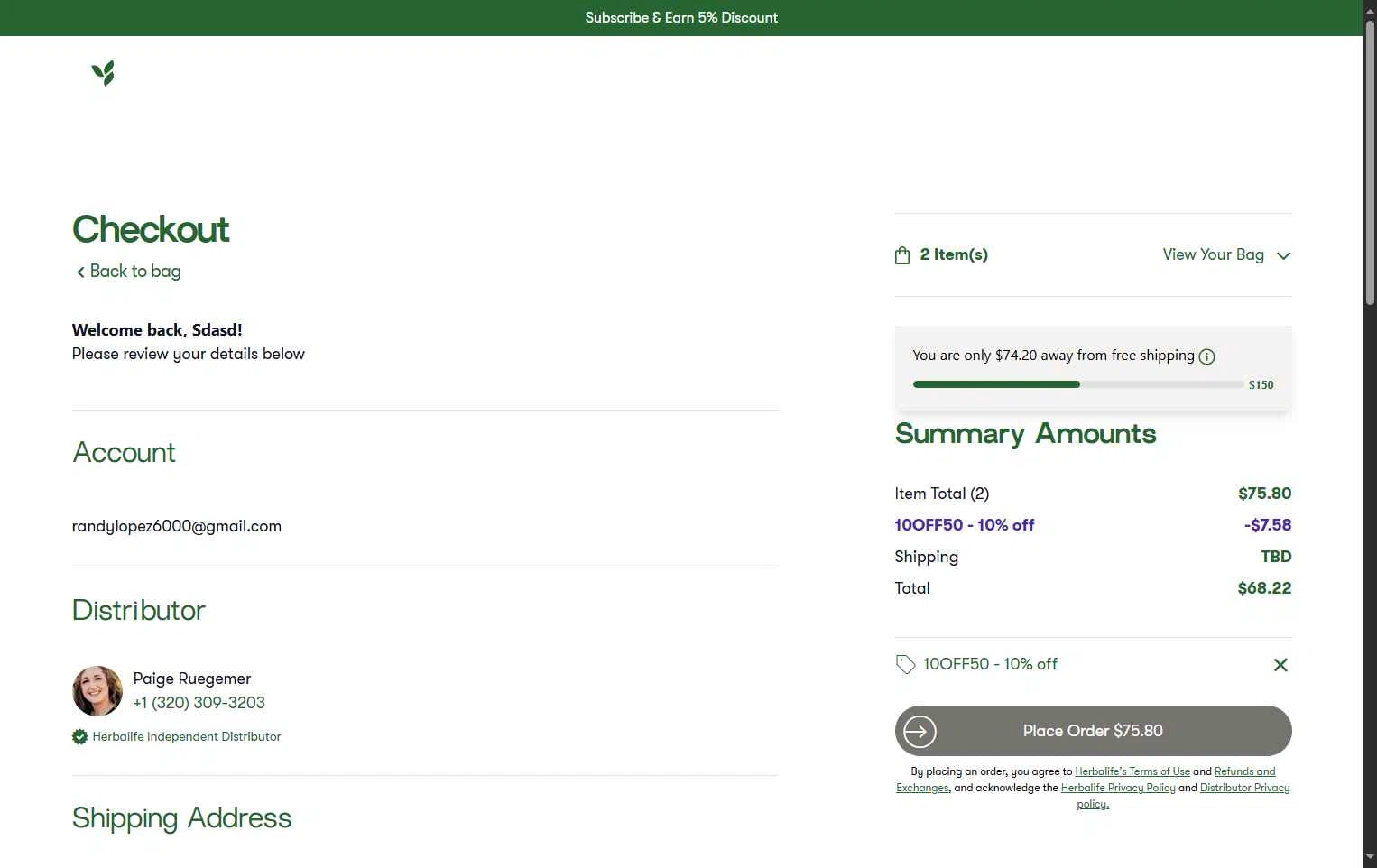Click the free shipping progress bar

click(x=1078, y=384)
